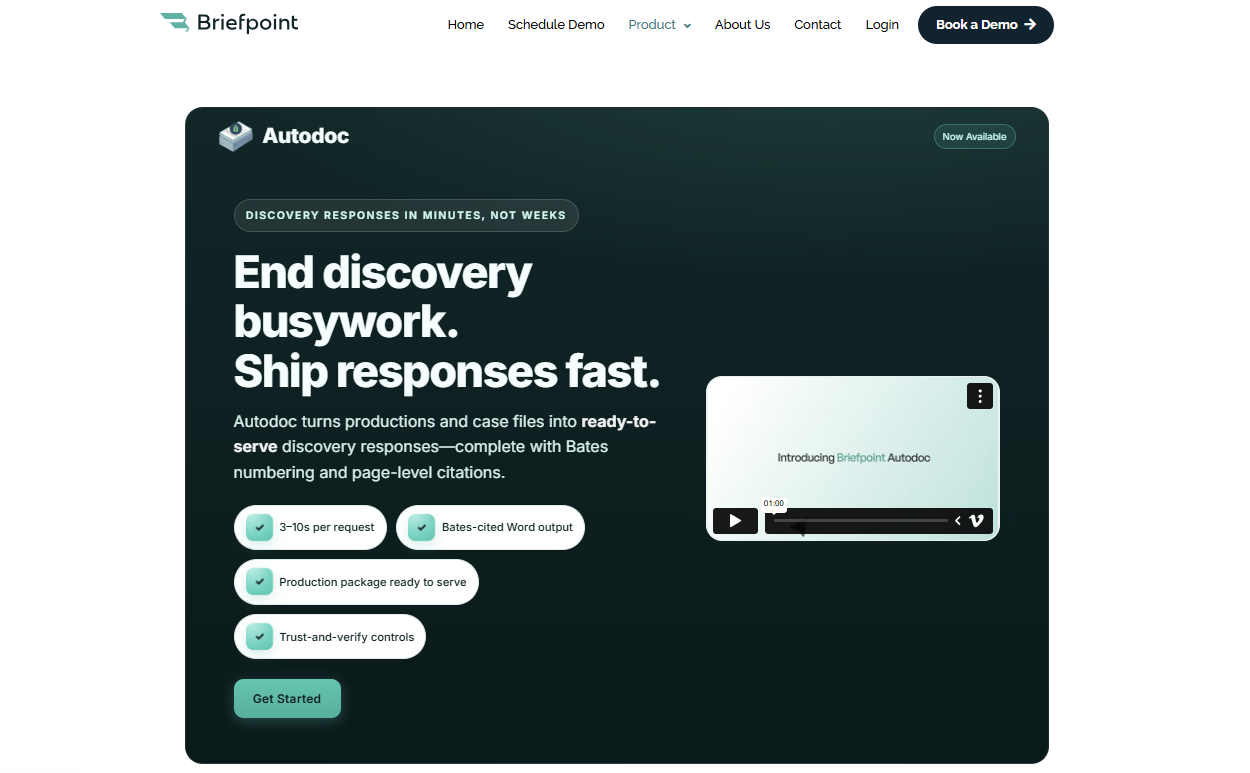Toggle the Production package ready checkmark

point(259,581)
